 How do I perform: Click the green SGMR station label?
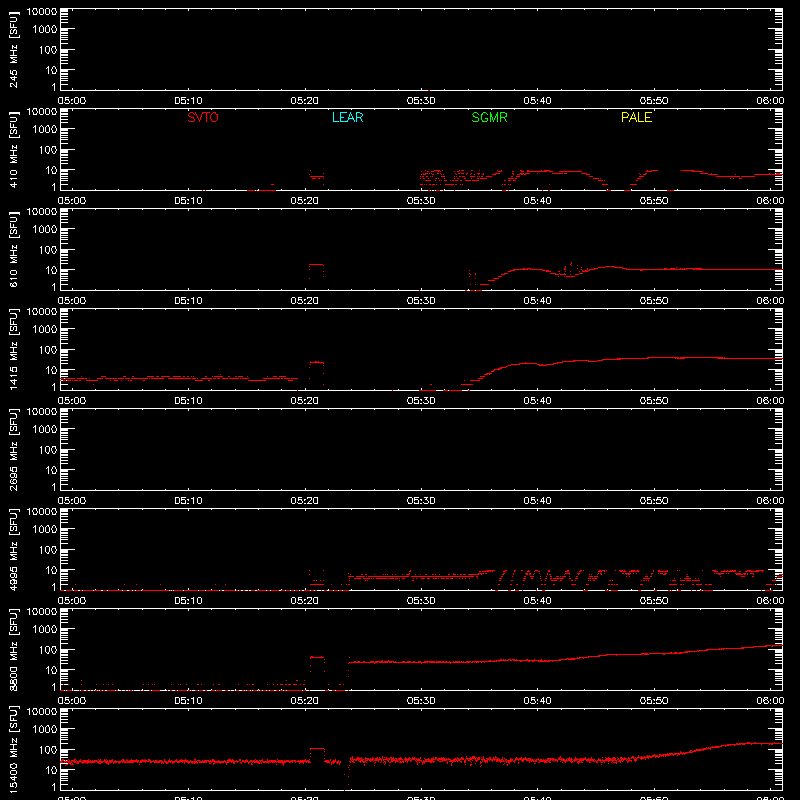point(489,117)
